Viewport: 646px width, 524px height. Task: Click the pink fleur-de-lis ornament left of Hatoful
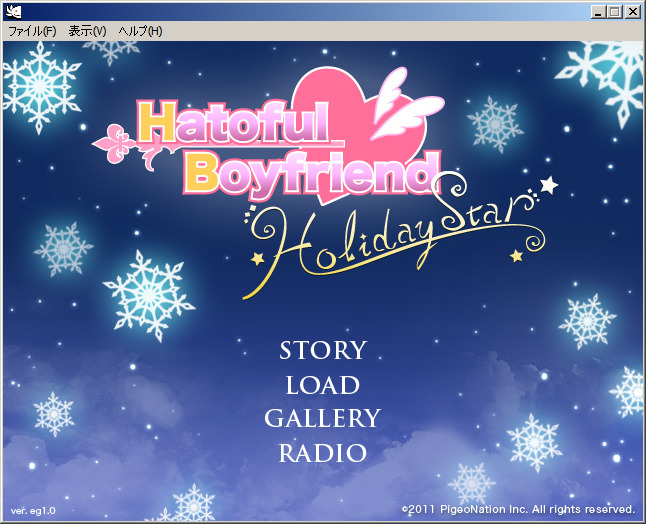click(x=117, y=144)
